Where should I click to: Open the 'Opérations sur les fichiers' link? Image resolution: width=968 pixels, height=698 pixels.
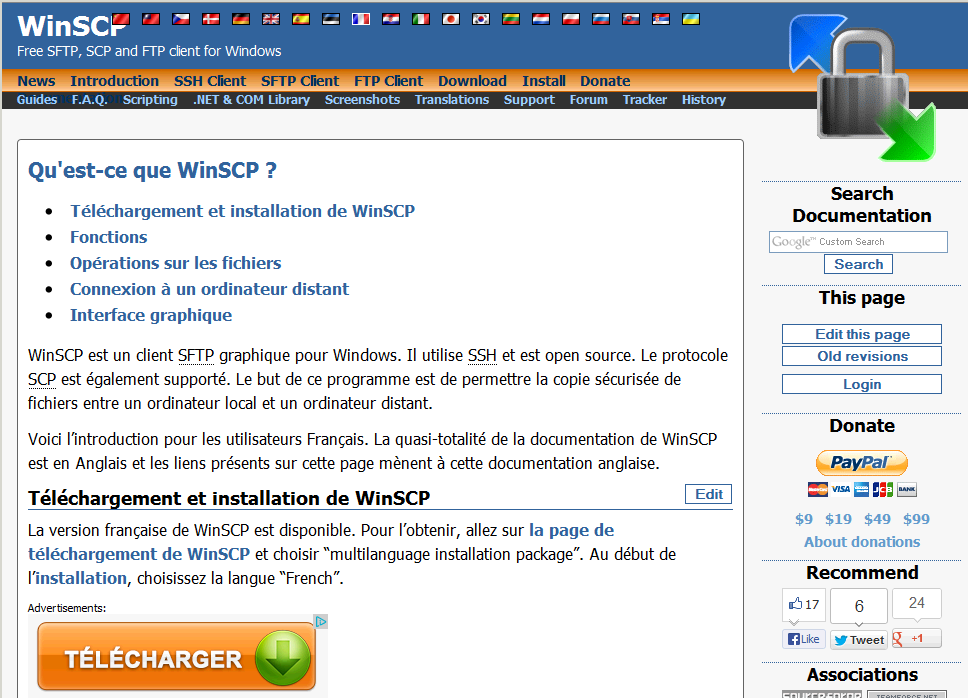click(x=175, y=263)
